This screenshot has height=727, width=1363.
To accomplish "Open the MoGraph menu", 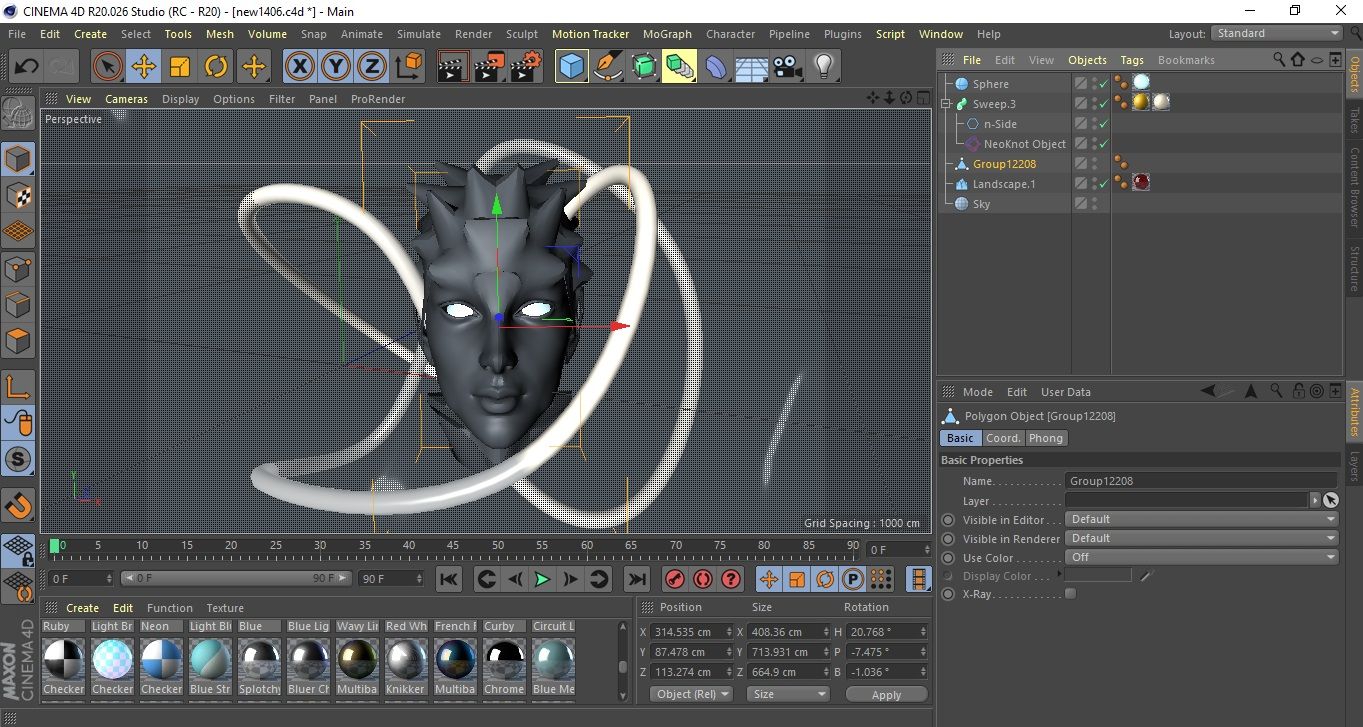I will [667, 34].
